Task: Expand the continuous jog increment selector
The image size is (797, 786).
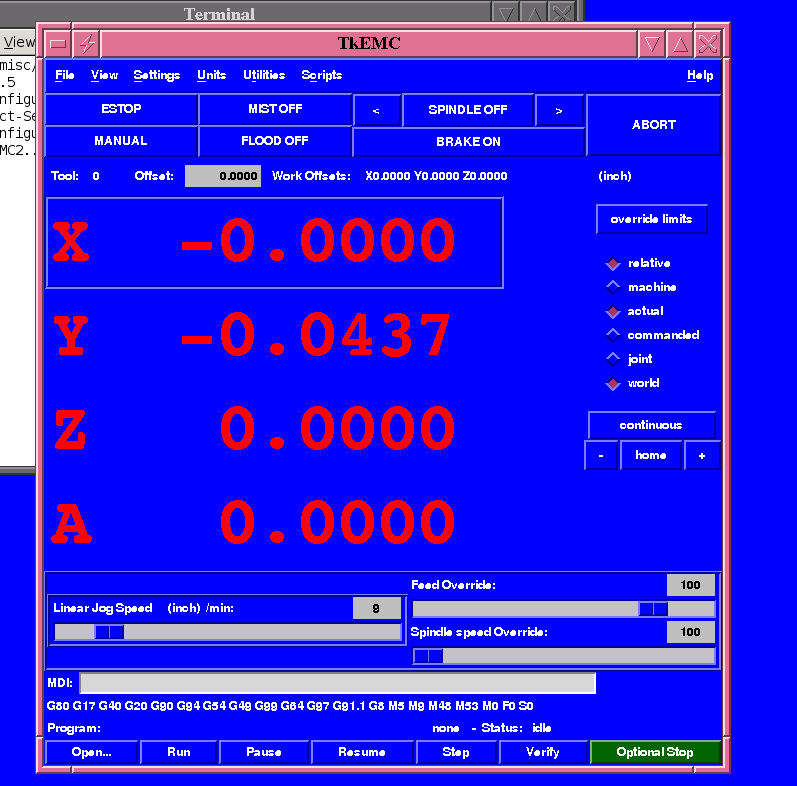Action: pyautogui.click(x=651, y=425)
